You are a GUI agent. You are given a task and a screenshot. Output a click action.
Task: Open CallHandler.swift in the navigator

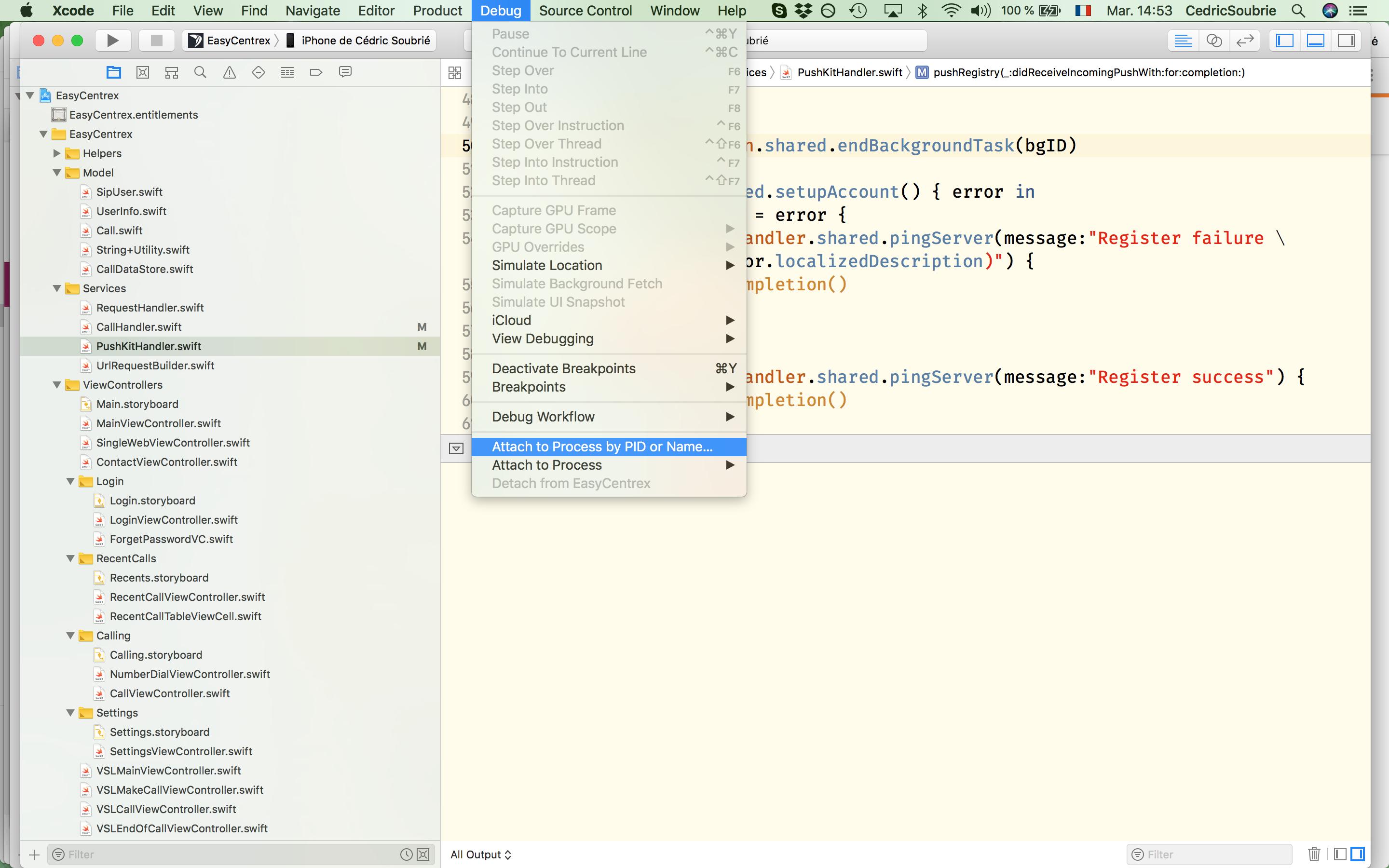[x=139, y=327]
